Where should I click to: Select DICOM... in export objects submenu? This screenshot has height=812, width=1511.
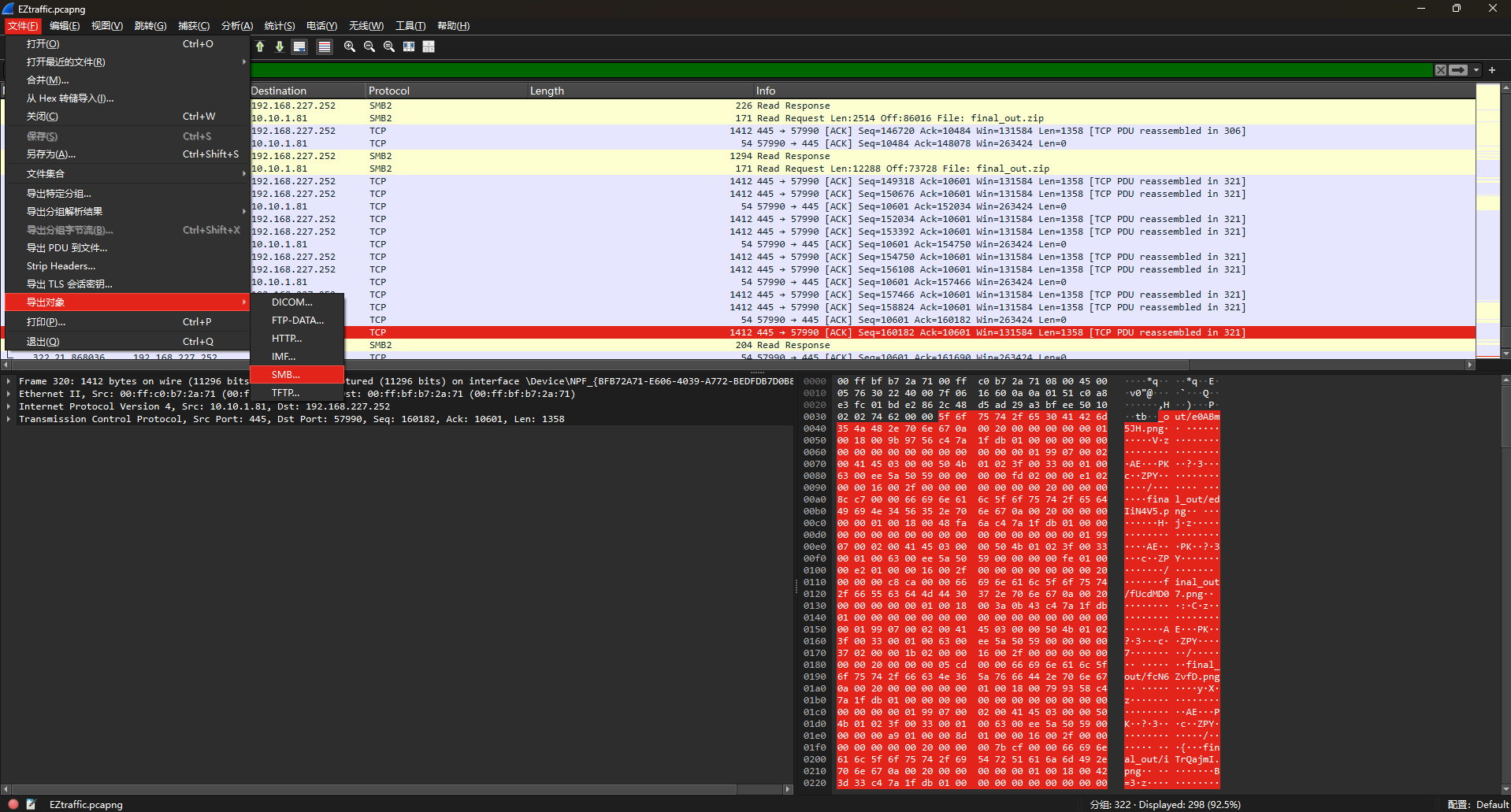coord(297,302)
